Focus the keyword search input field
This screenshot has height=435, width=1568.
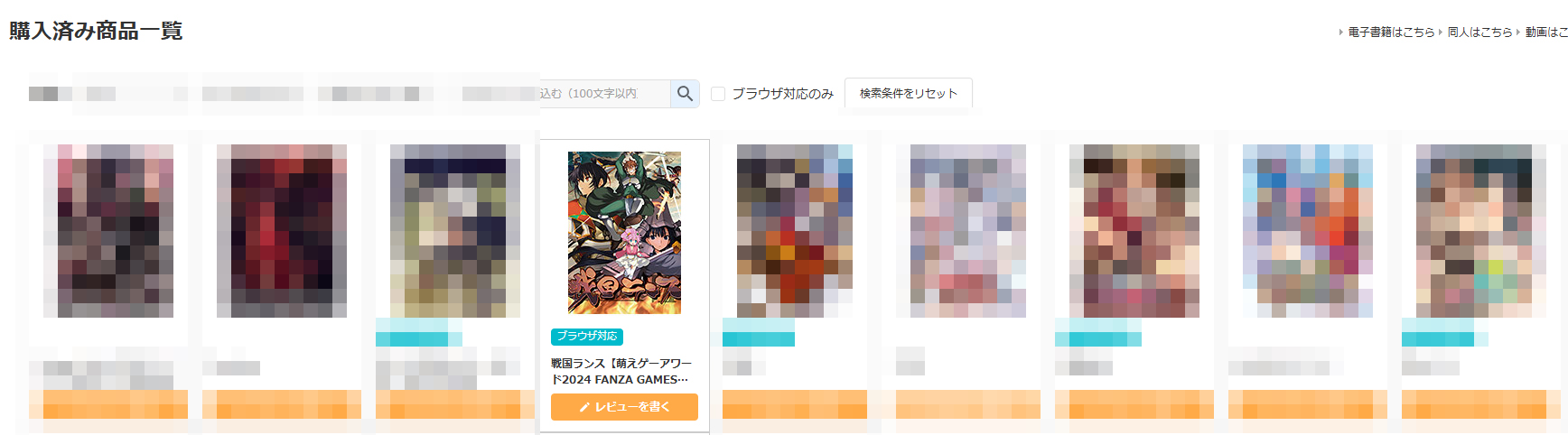604,93
